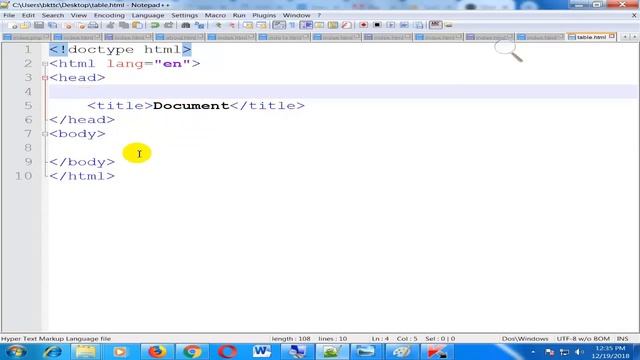Open the Macro menu
The width and height of the screenshot is (640, 360).
point(215,15)
